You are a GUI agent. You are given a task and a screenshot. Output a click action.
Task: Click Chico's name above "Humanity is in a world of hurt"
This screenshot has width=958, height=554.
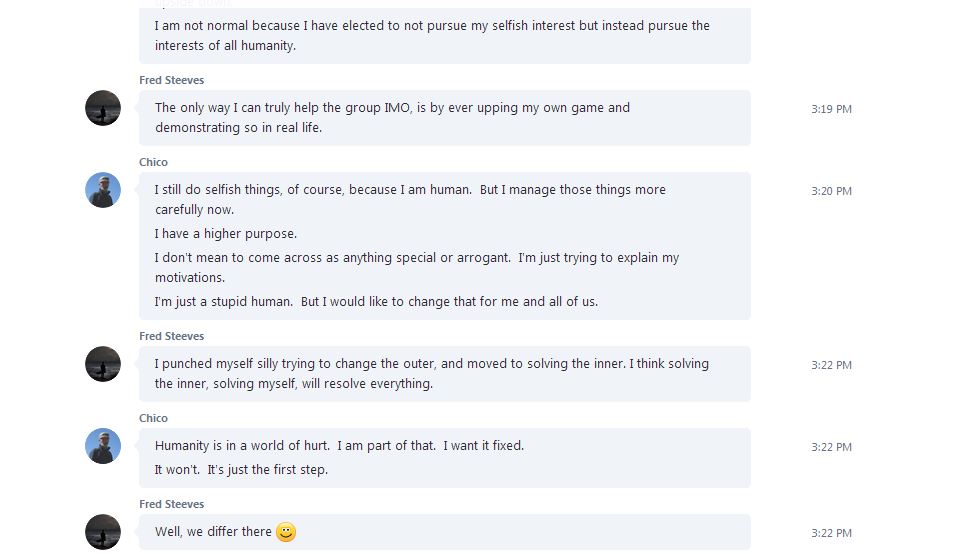click(x=153, y=418)
